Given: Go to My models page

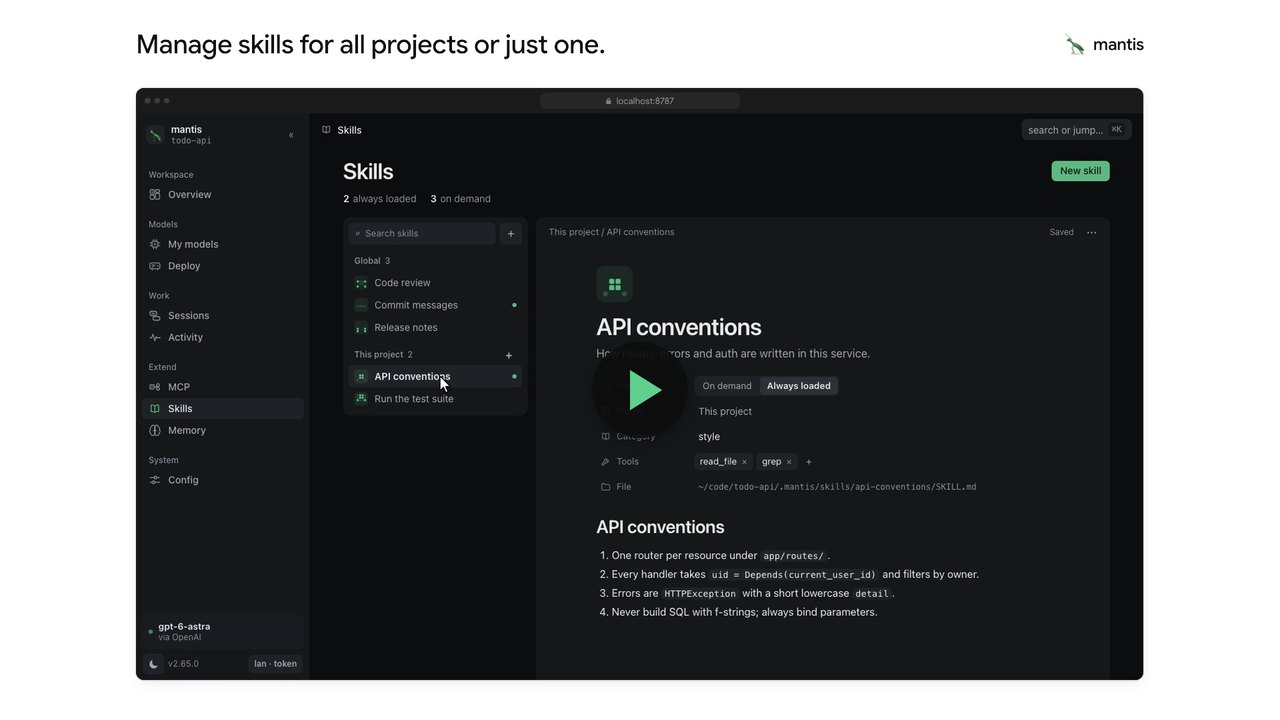Looking at the screenshot, I should point(222,244).
